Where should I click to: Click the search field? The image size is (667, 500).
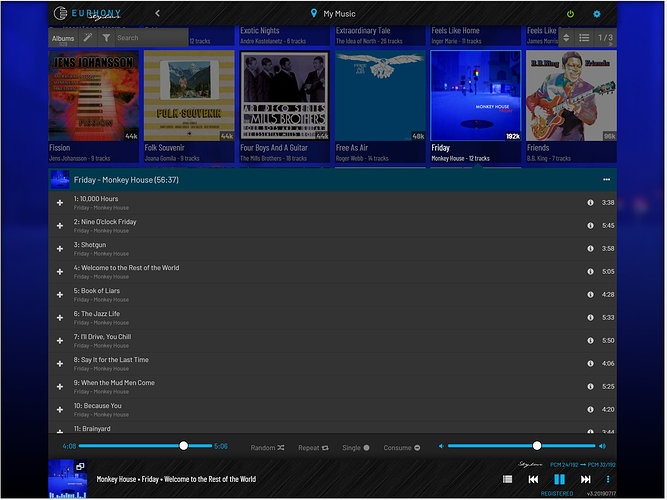[151, 38]
